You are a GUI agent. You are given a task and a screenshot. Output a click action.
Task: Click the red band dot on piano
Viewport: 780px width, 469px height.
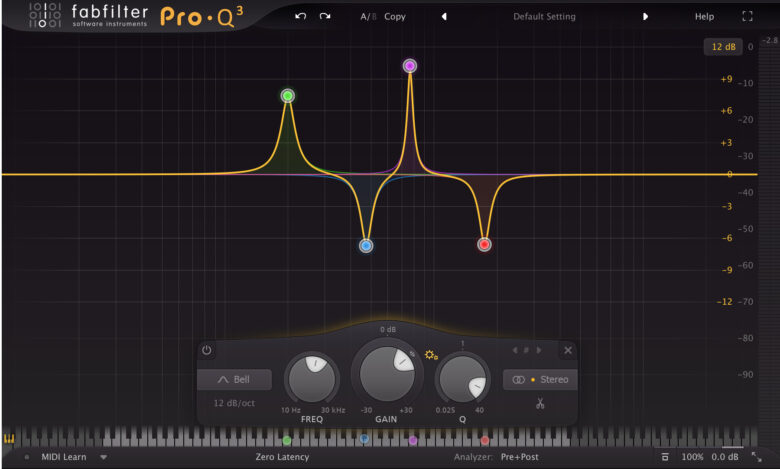tap(485, 440)
